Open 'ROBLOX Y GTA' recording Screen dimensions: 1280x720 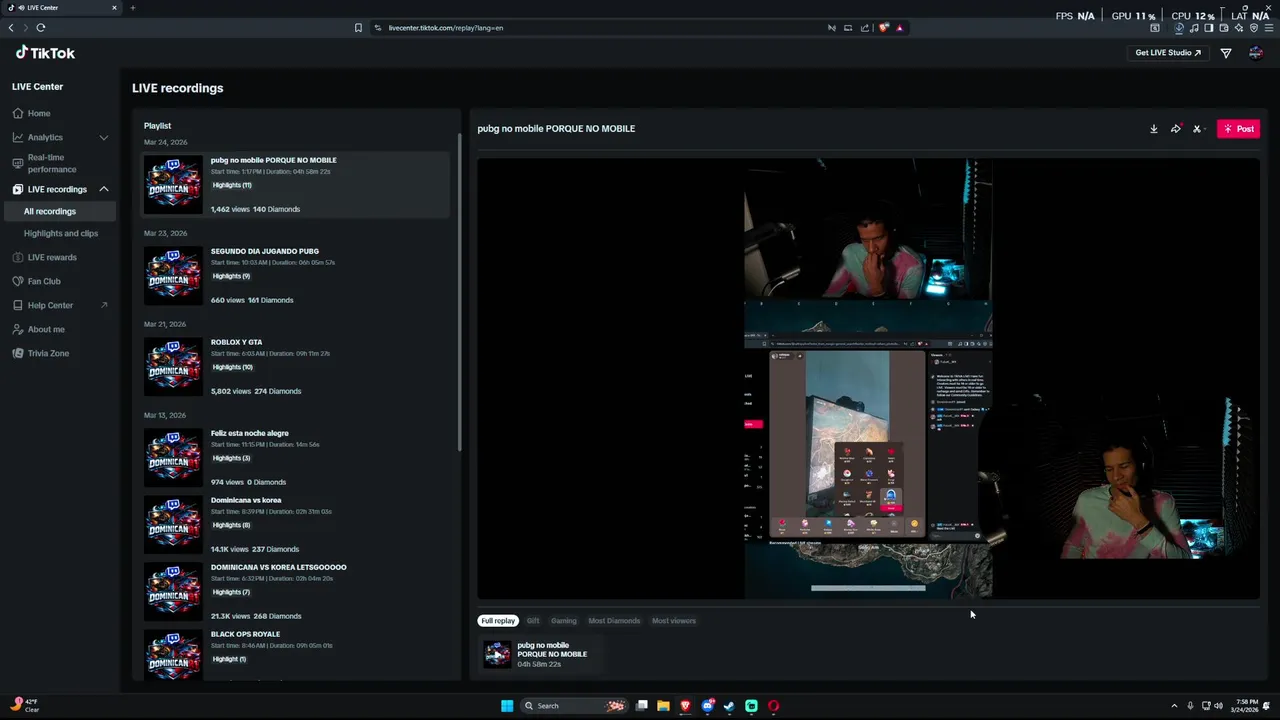point(296,366)
